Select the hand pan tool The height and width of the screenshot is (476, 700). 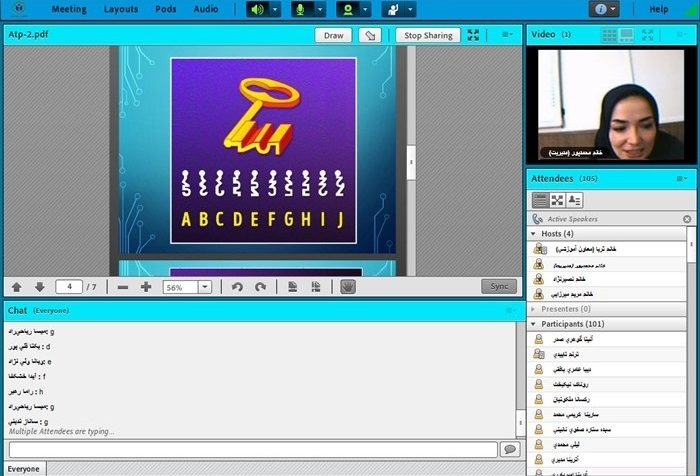click(x=347, y=287)
